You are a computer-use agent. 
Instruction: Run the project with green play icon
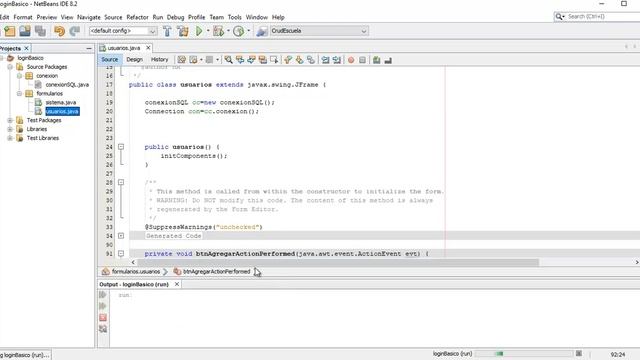tap(199, 31)
